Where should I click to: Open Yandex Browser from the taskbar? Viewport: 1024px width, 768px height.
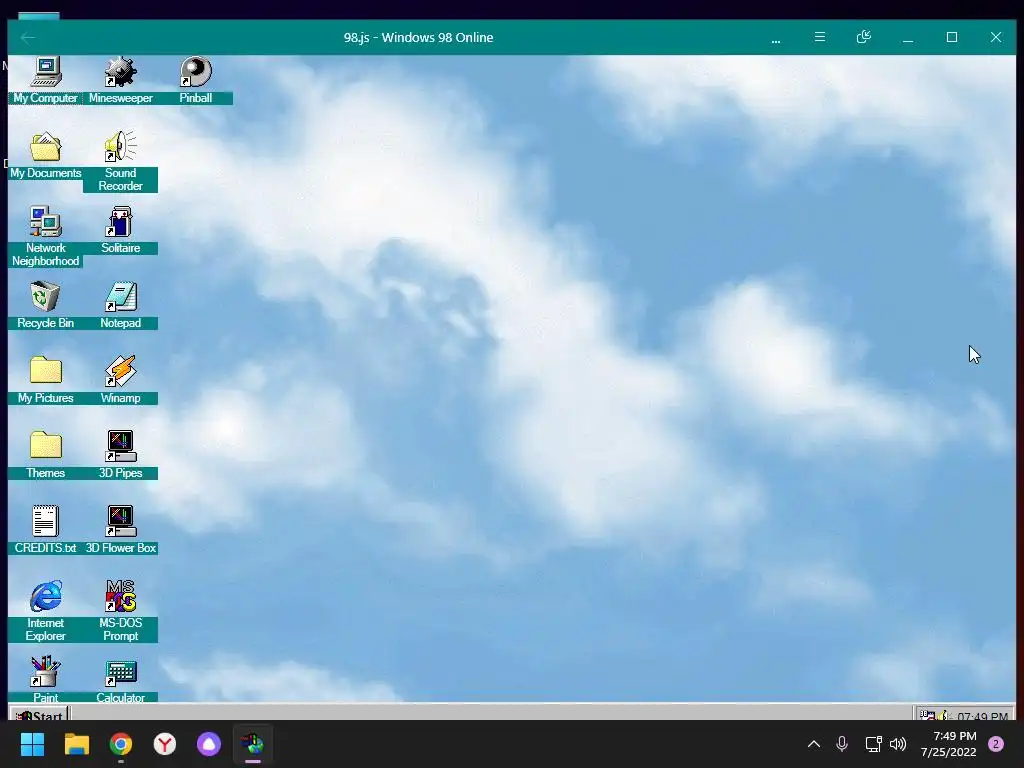click(x=165, y=744)
